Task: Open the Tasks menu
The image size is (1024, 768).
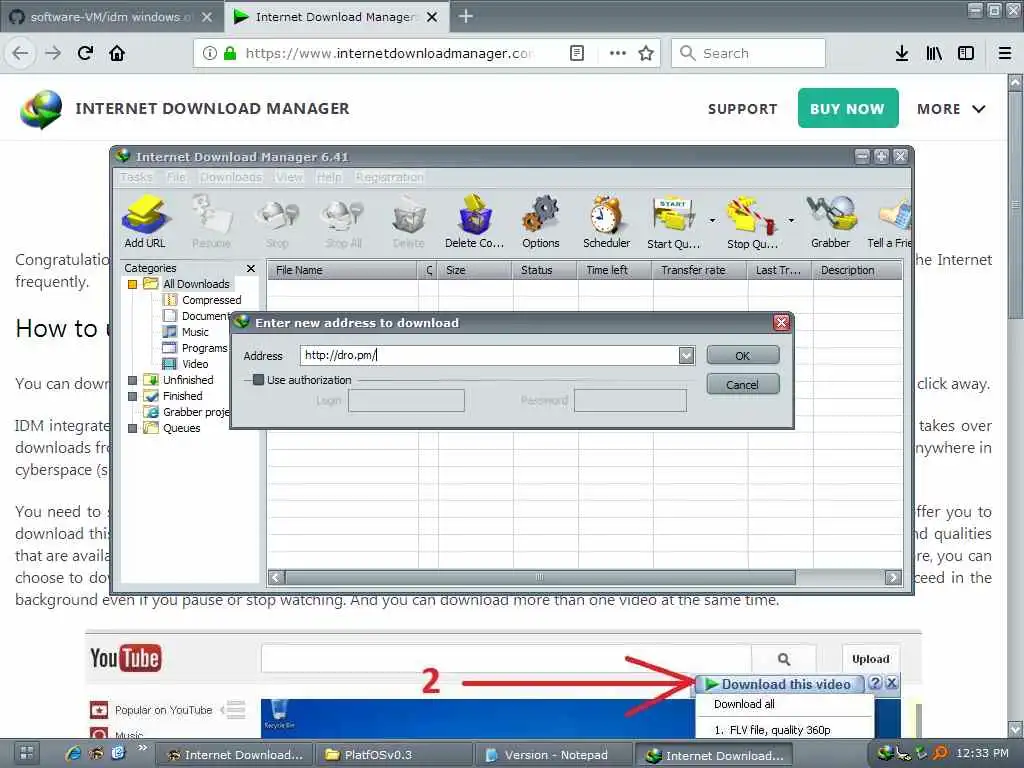Action: pyautogui.click(x=136, y=177)
